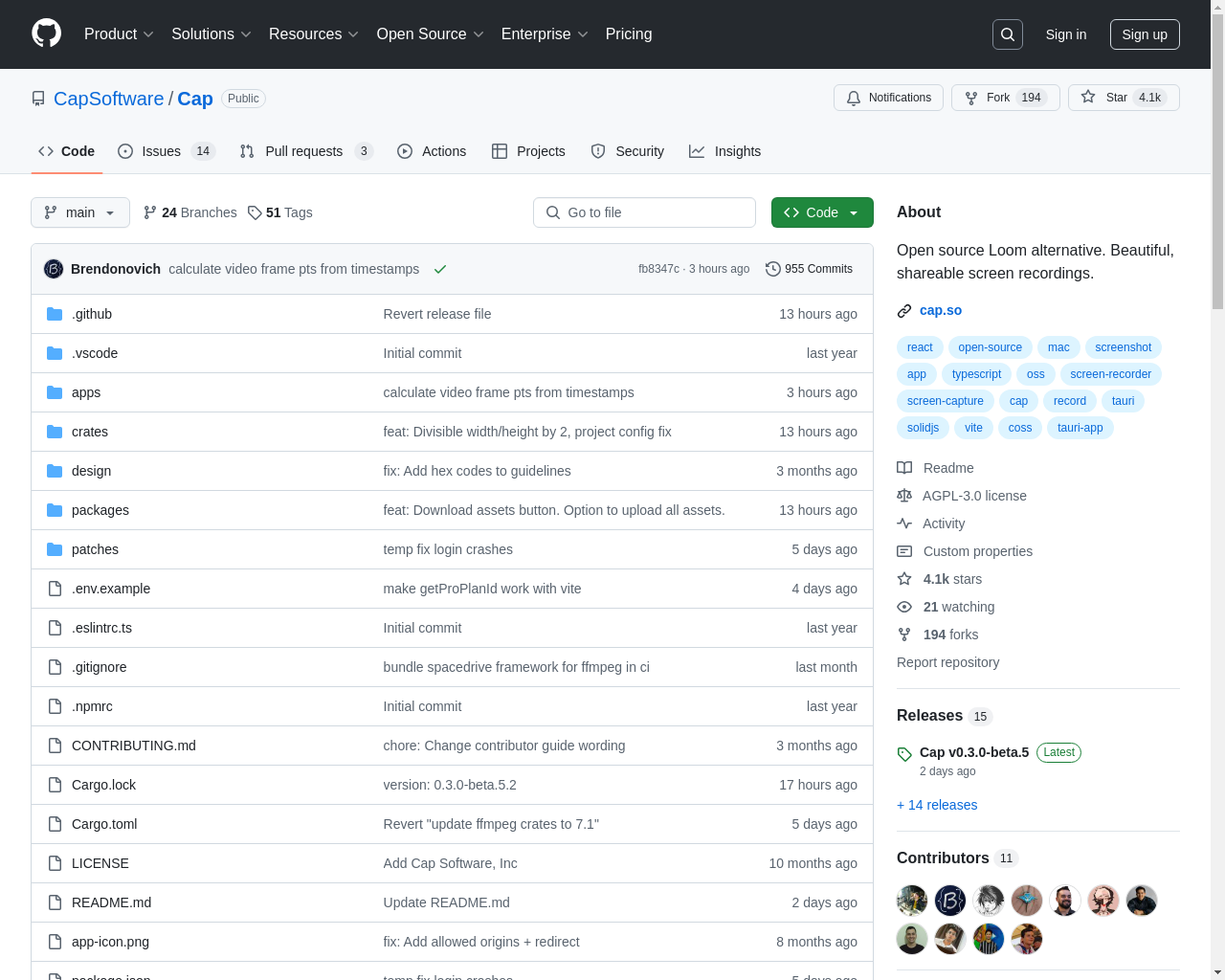1225x980 pixels.
Task: Click Brendonovich's avatar in commit bar
Action: click(54, 269)
